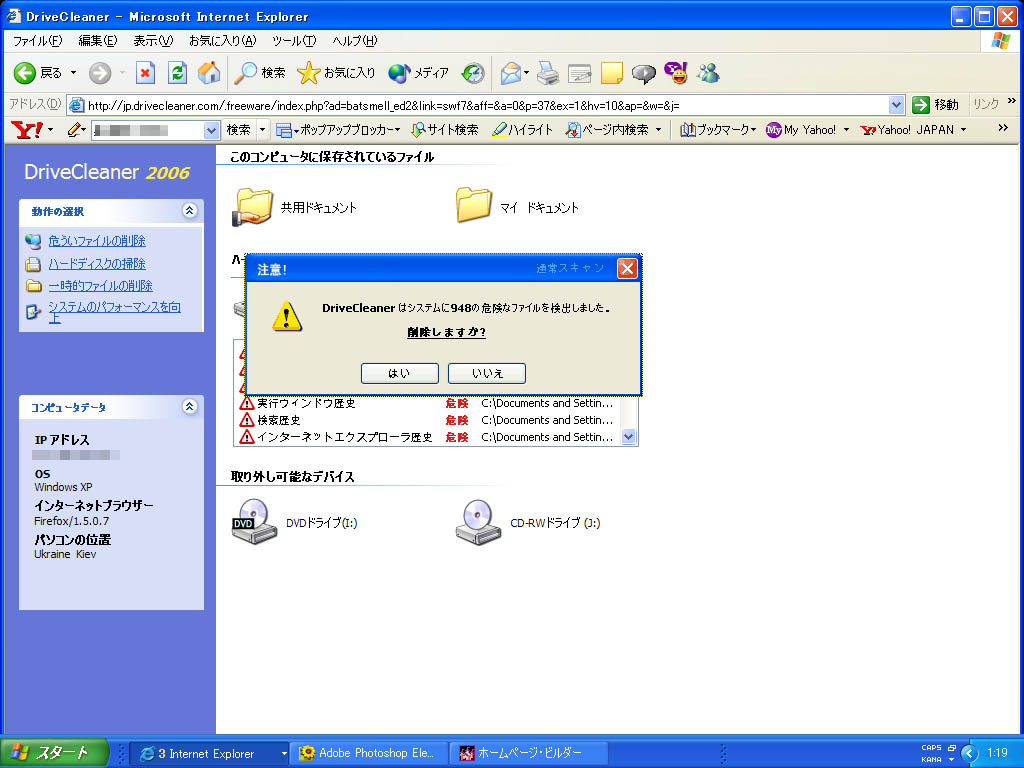
Task: Click the warning icon beside 検索歴史 row
Action: 246,420
